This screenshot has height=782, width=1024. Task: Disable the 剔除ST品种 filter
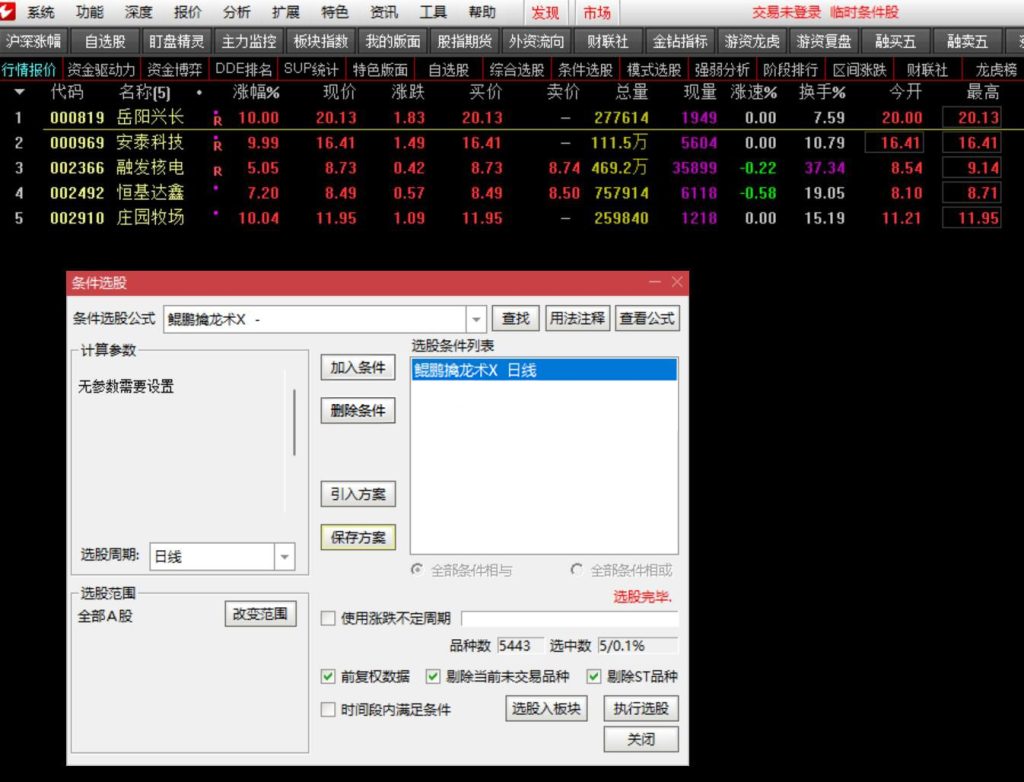[x=593, y=676]
